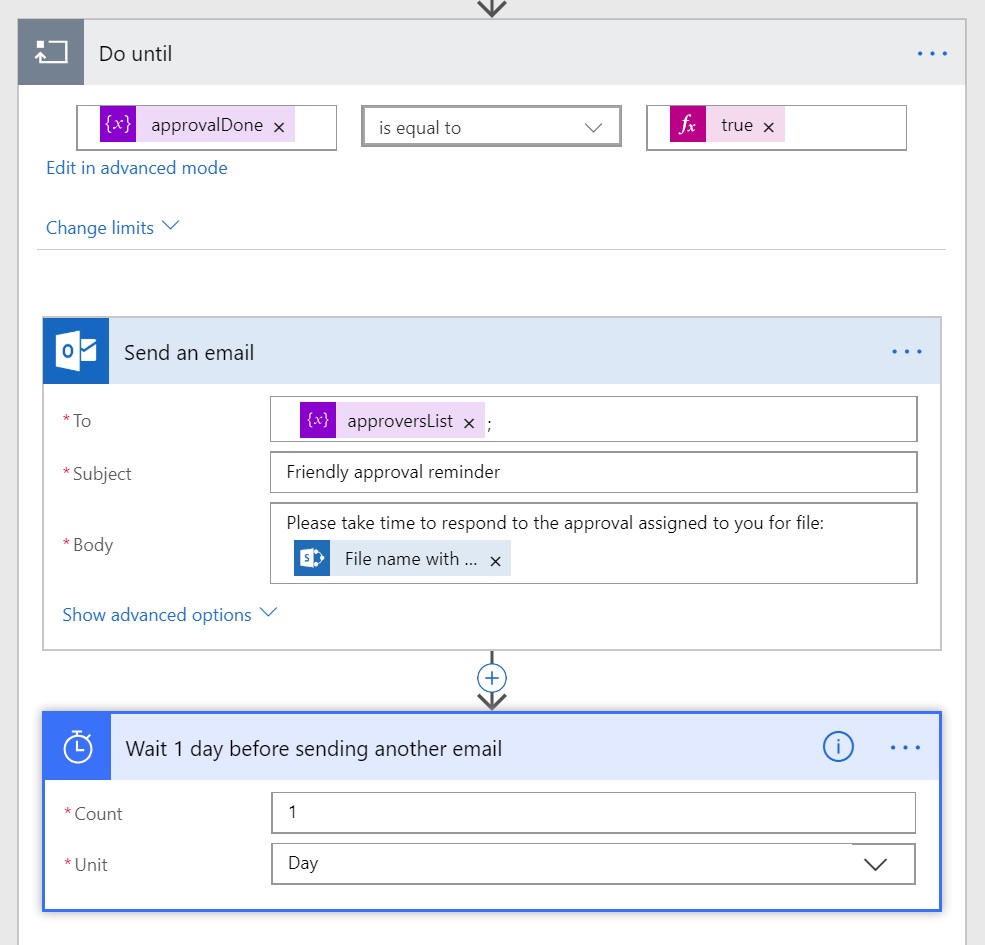The image size is (985, 945).
Task: Remove the approvalDone variable token
Action: [x=279, y=127]
